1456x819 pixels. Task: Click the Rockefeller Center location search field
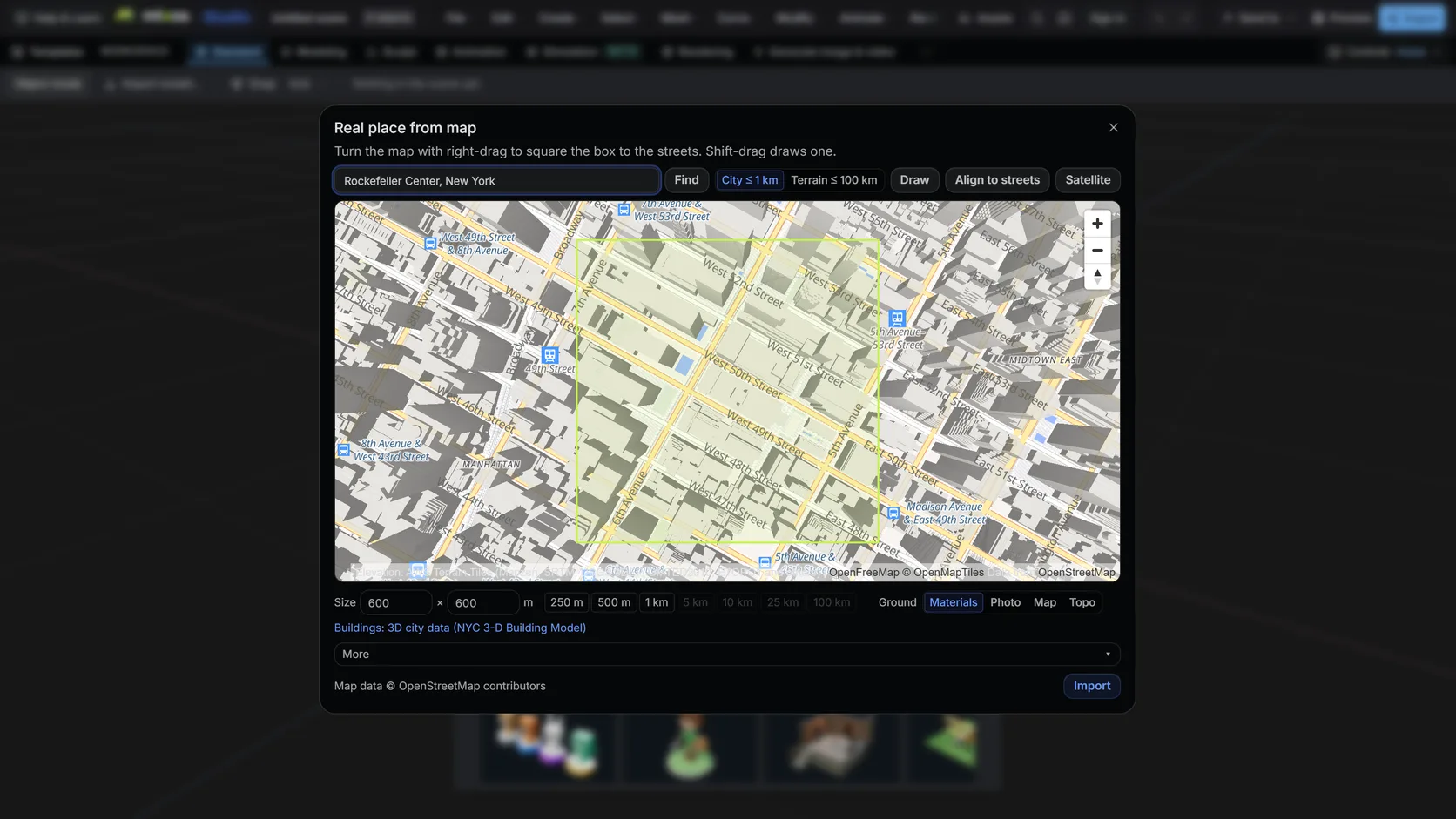496,180
